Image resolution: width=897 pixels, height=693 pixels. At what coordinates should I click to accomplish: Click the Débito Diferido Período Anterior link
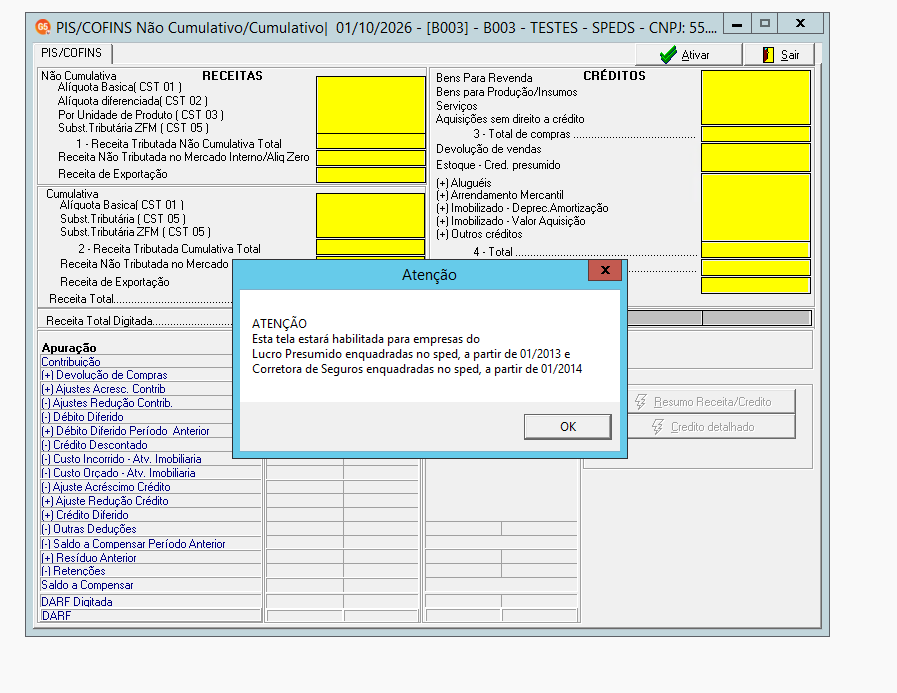click(x=125, y=431)
